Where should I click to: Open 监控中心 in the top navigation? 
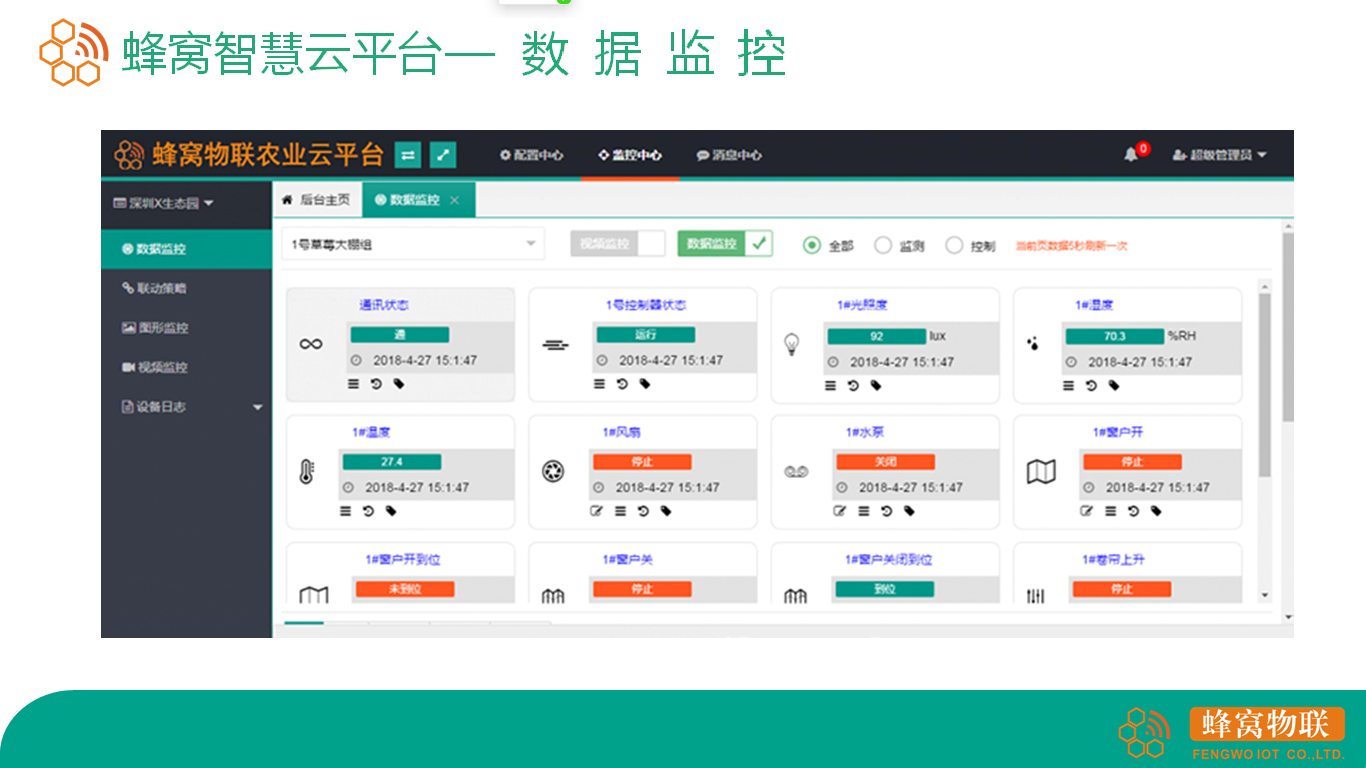pos(630,155)
